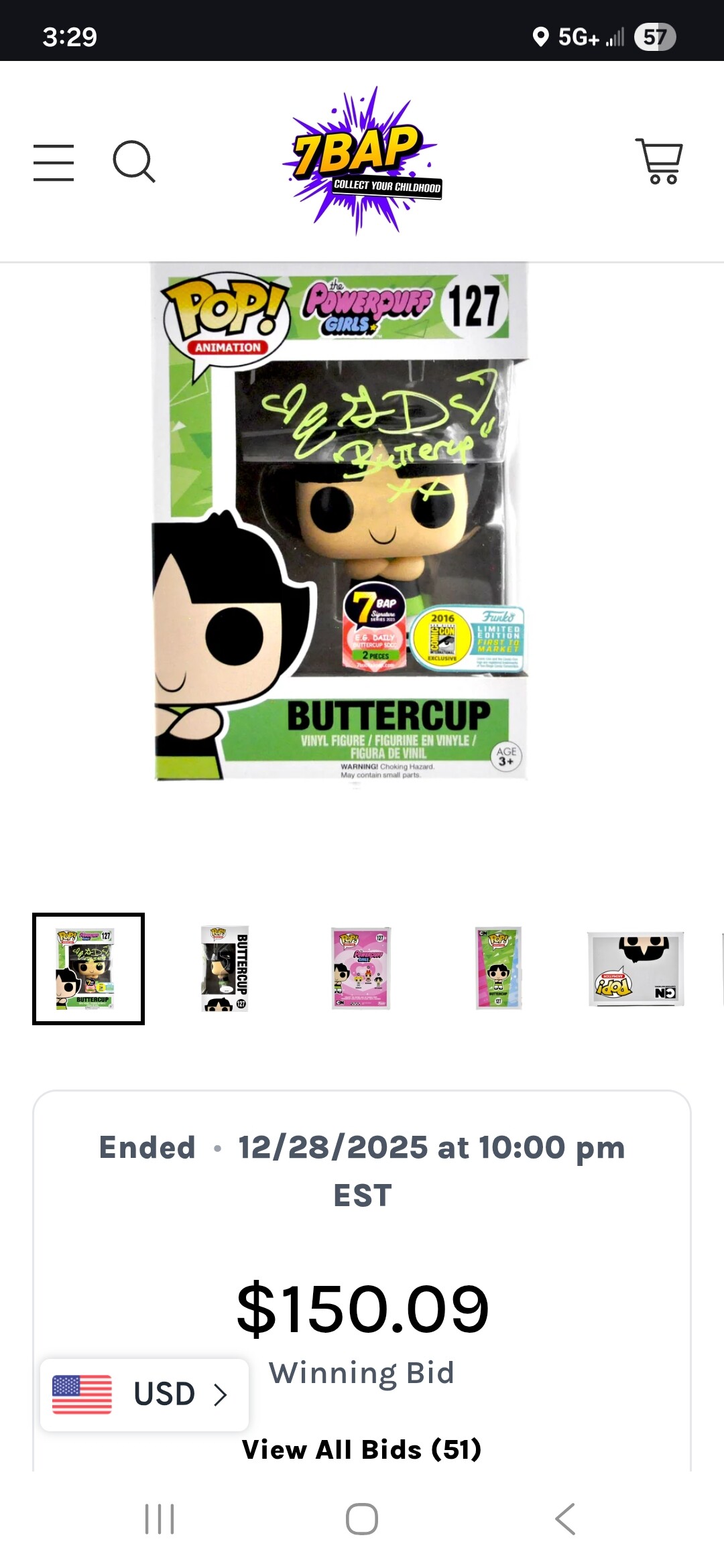Image resolution: width=724 pixels, height=1568 pixels.
Task: Open View All Bids (51)
Action: tap(362, 1449)
